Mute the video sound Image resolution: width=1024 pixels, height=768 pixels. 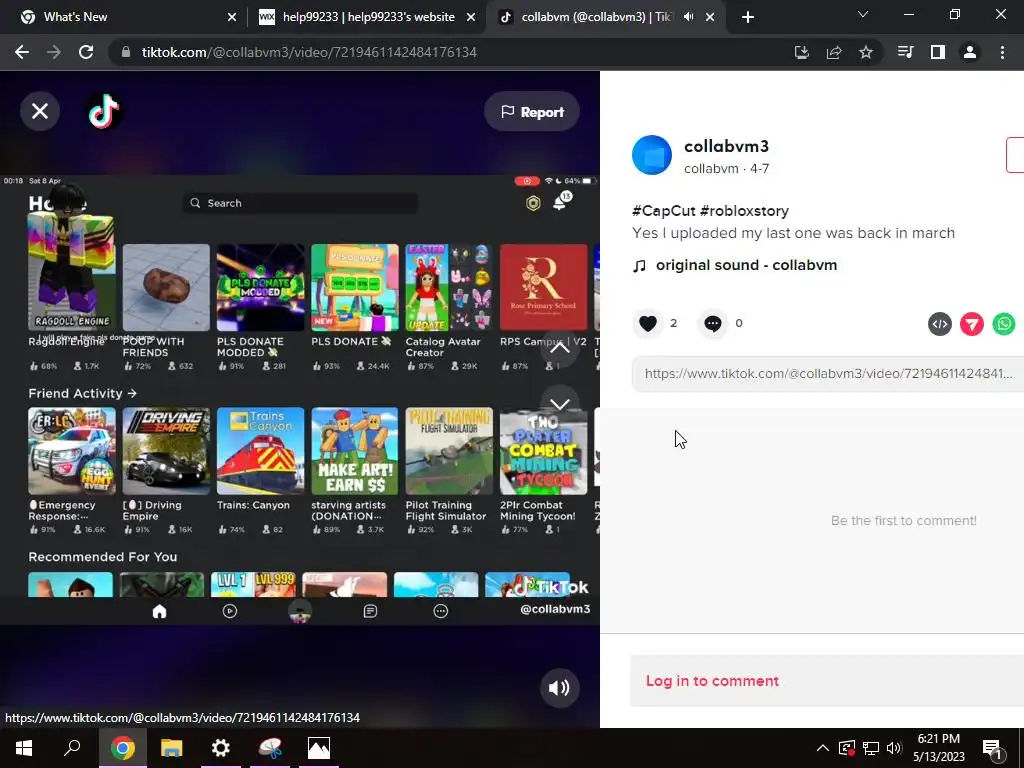click(x=559, y=688)
